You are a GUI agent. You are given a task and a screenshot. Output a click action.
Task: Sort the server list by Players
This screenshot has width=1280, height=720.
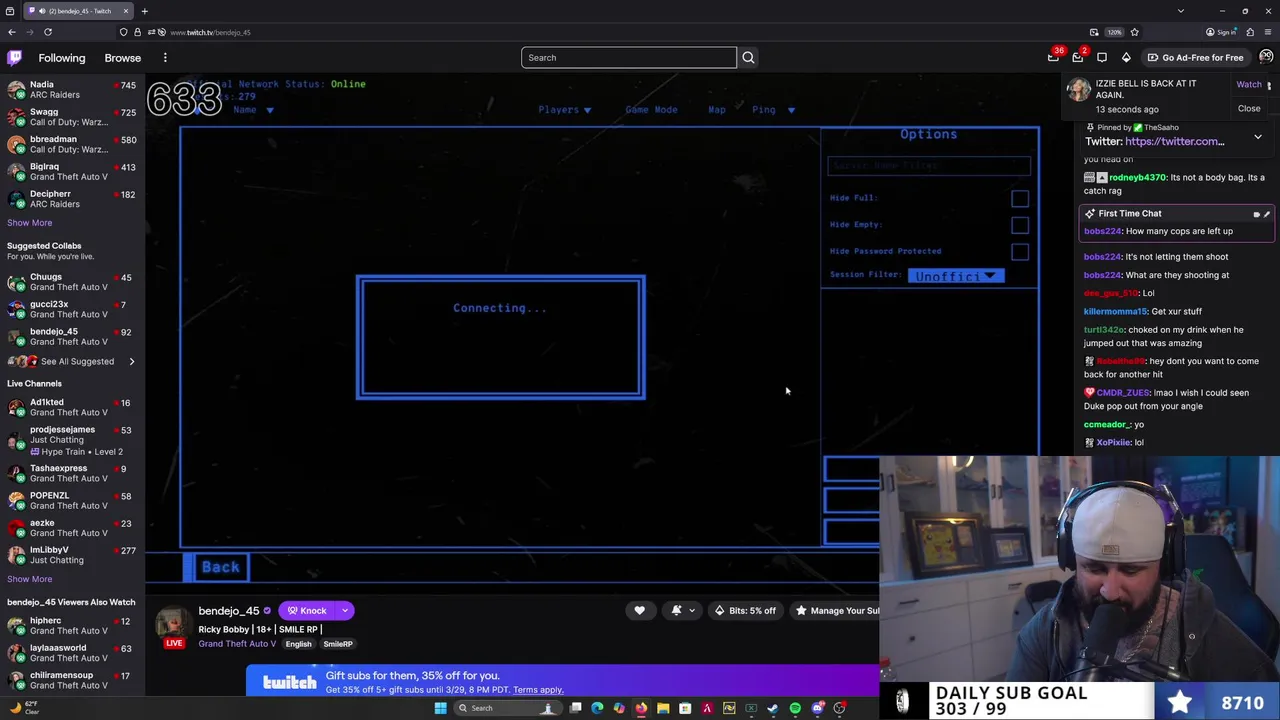pos(565,110)
